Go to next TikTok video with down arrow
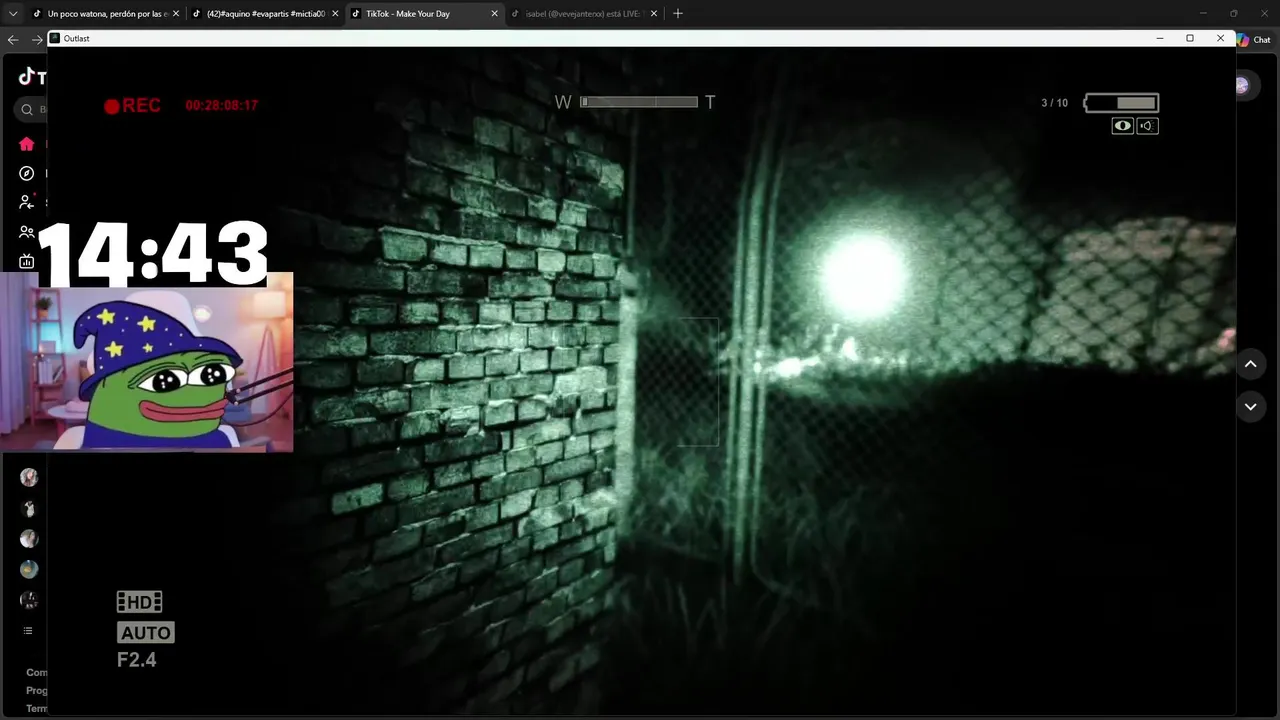Viewport: 1280px width, 720px height. 1250,407
